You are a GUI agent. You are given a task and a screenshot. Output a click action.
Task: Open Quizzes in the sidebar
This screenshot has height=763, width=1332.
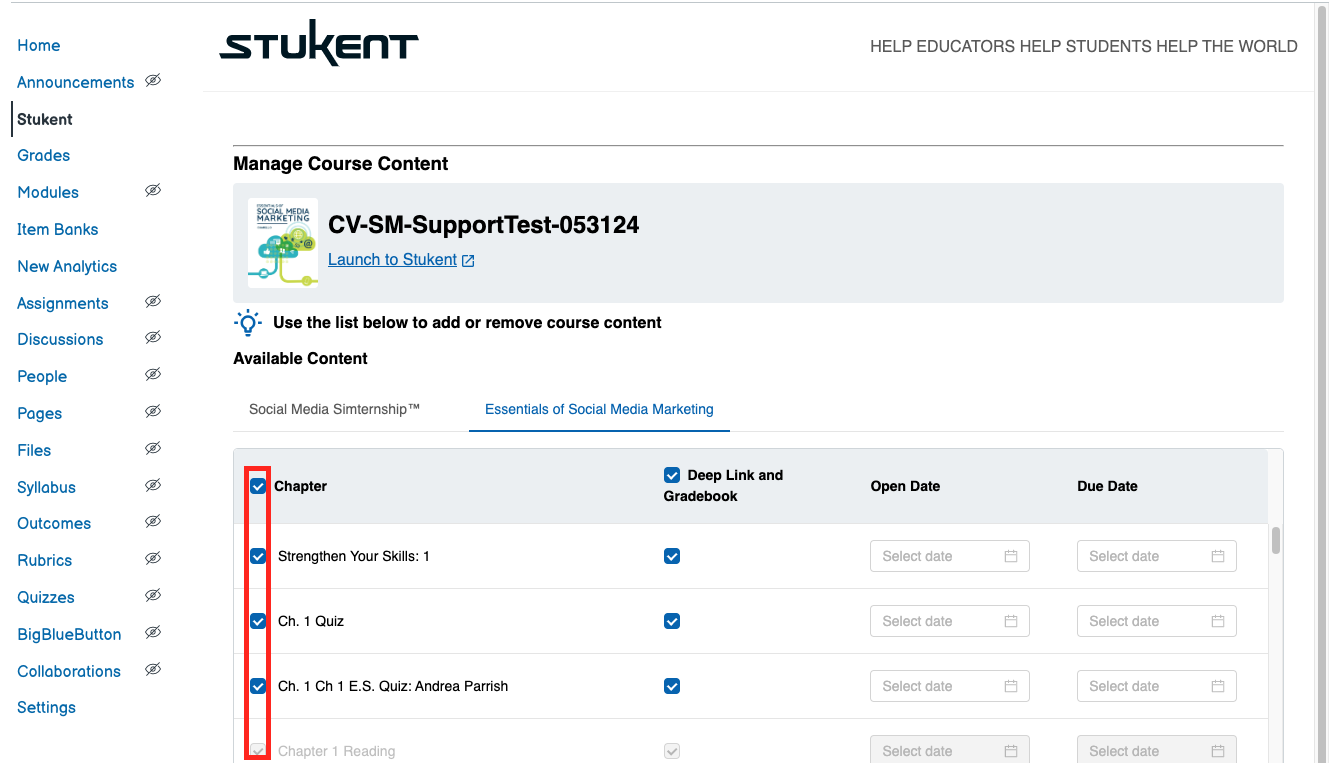coord(46,597)
